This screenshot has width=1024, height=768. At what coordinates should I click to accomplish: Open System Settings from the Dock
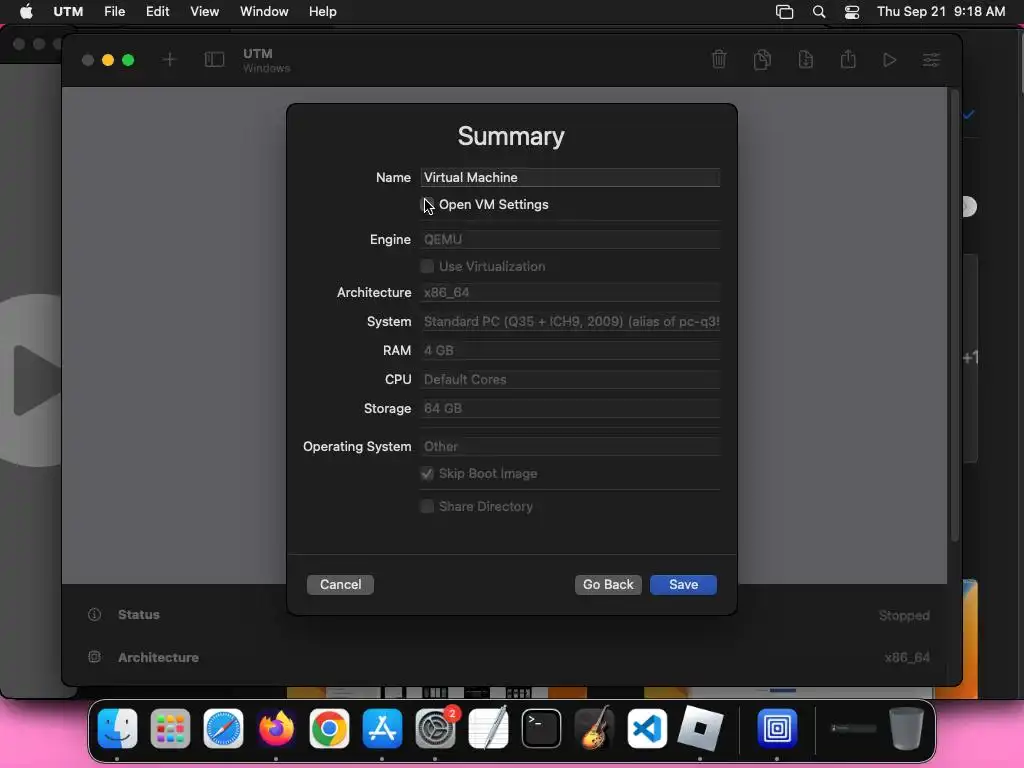(x=436, y=728)
